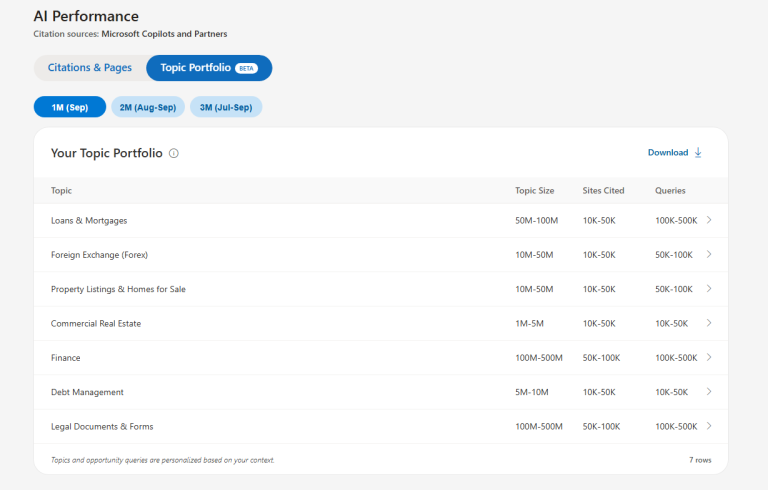Open Property Listings & Homes for Sale chevron
The height and width of the screenshot is (490, 768).
click(709, 289)
